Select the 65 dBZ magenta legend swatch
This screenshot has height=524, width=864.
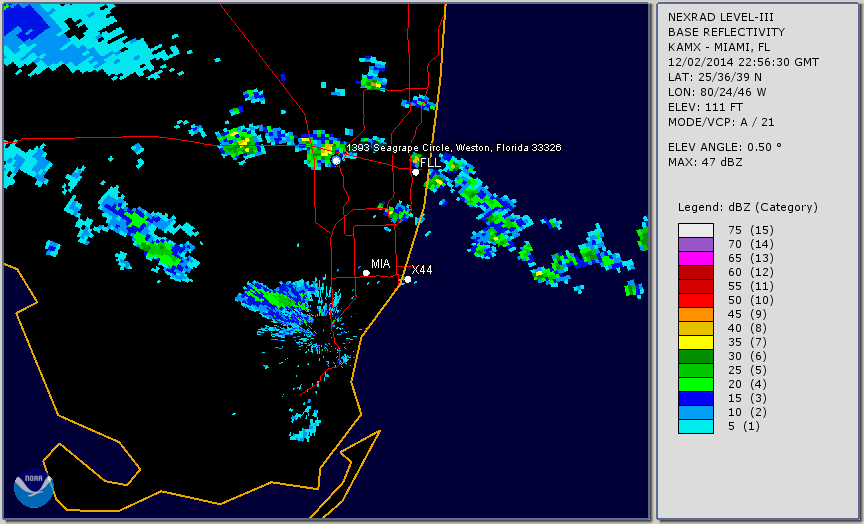tap(695, 258)
